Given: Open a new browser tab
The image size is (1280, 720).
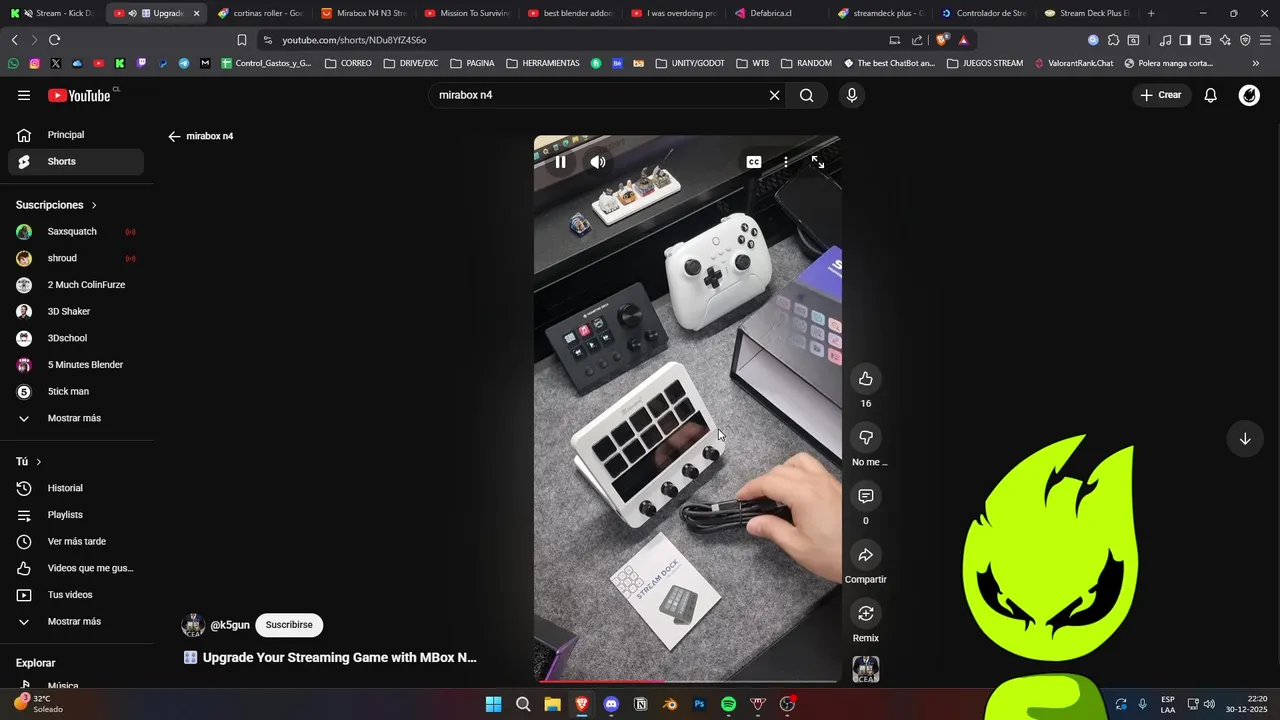Looking at the screenshot, I should [1151, 13].
